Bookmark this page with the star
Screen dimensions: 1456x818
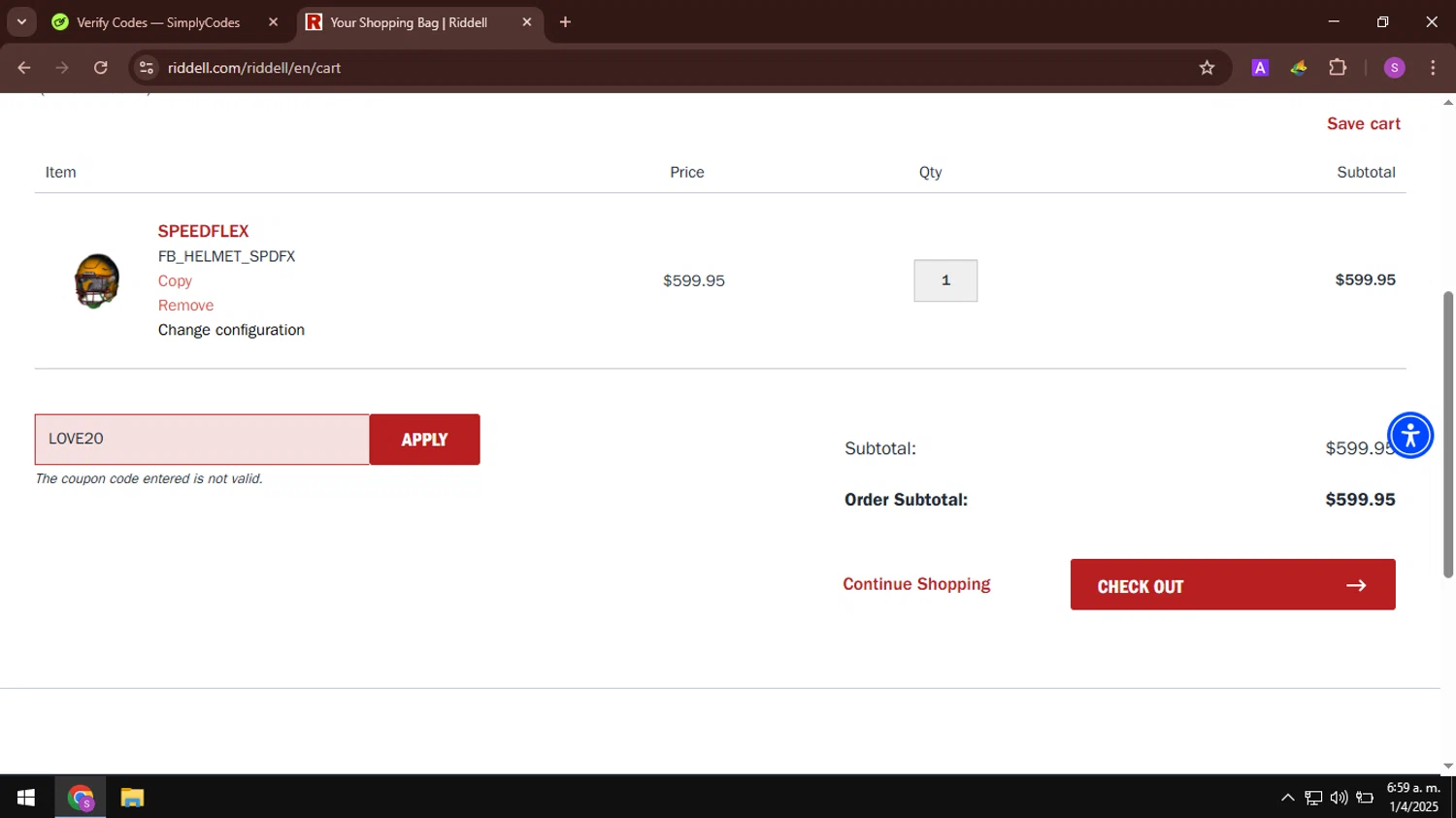1207,68
